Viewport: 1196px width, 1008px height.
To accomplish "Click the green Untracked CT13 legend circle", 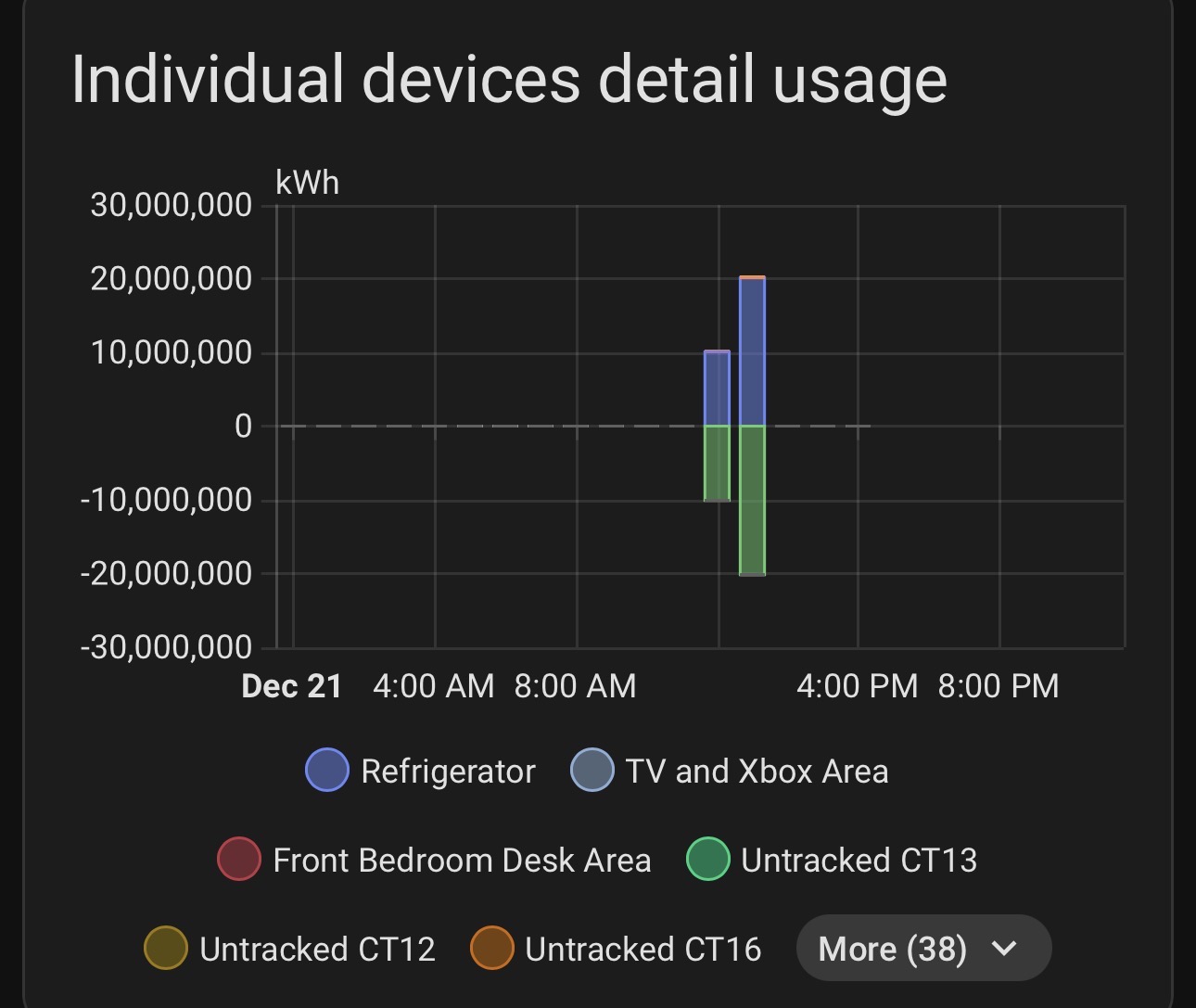I will [708, 860].
